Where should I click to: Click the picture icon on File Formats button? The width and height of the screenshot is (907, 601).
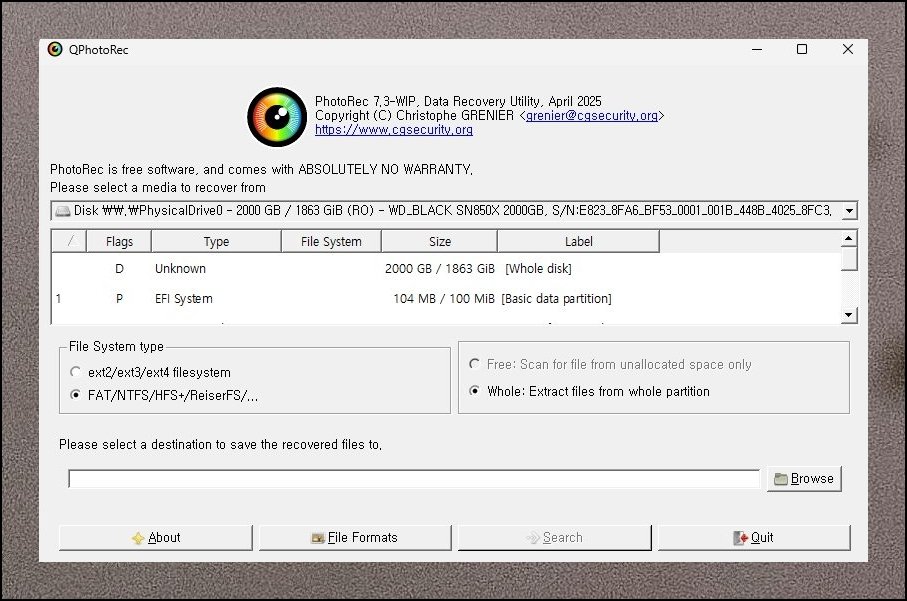point(318,539)
